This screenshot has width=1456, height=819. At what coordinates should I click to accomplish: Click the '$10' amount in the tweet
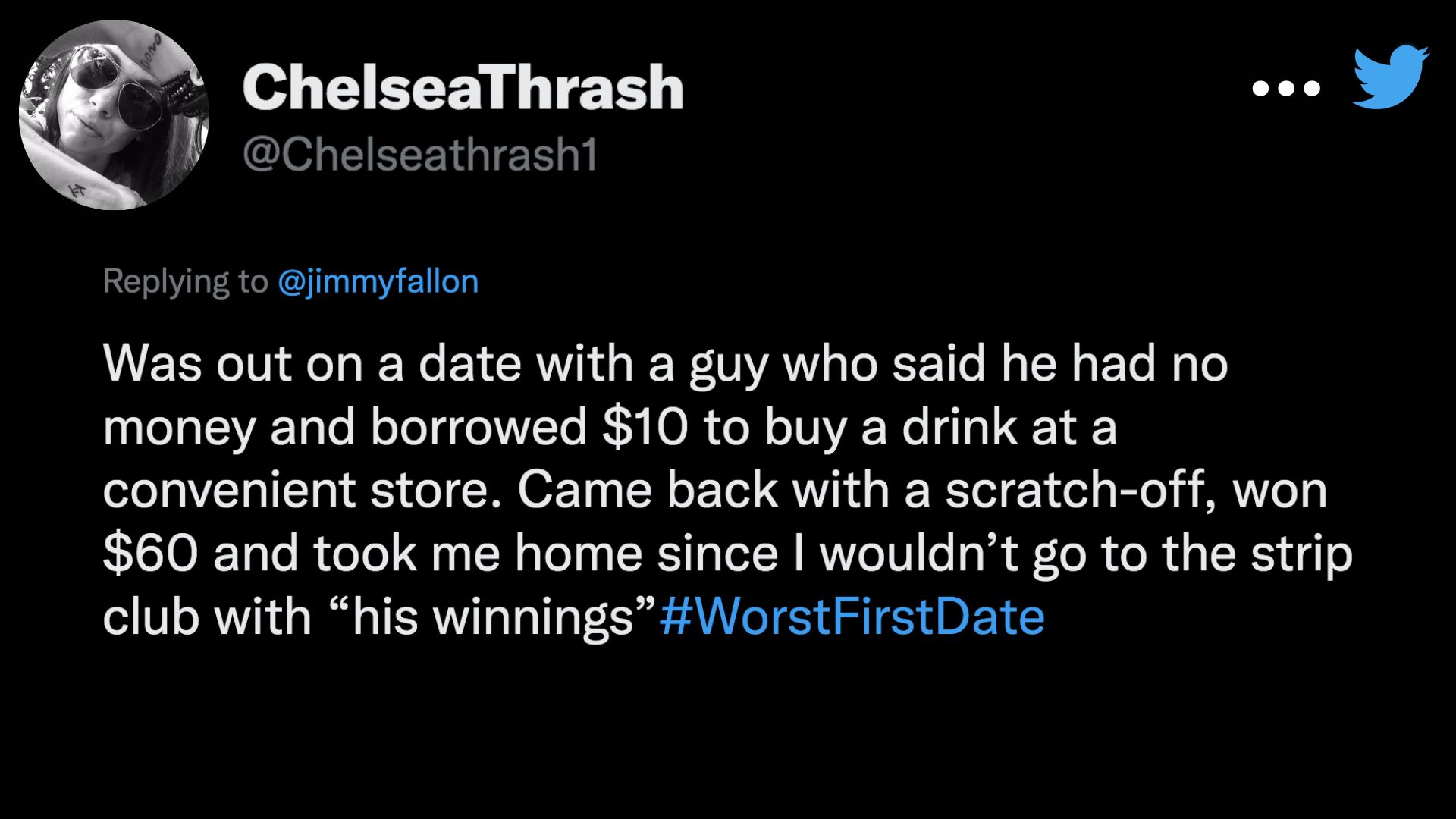[645, 427]
